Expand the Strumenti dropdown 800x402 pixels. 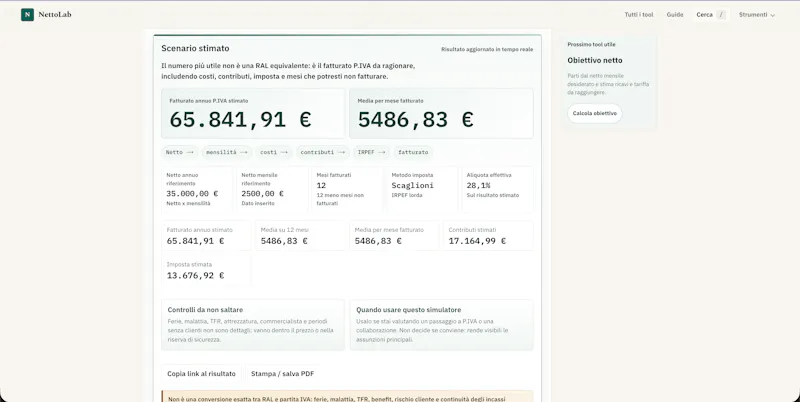[x=757, y=15]
